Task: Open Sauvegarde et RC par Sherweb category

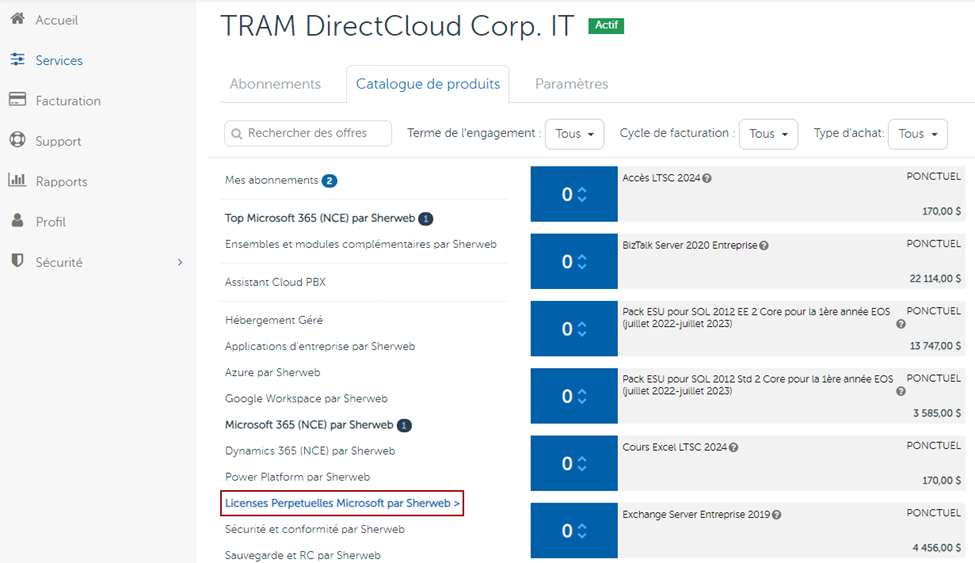Action: [x=303, y=556]
